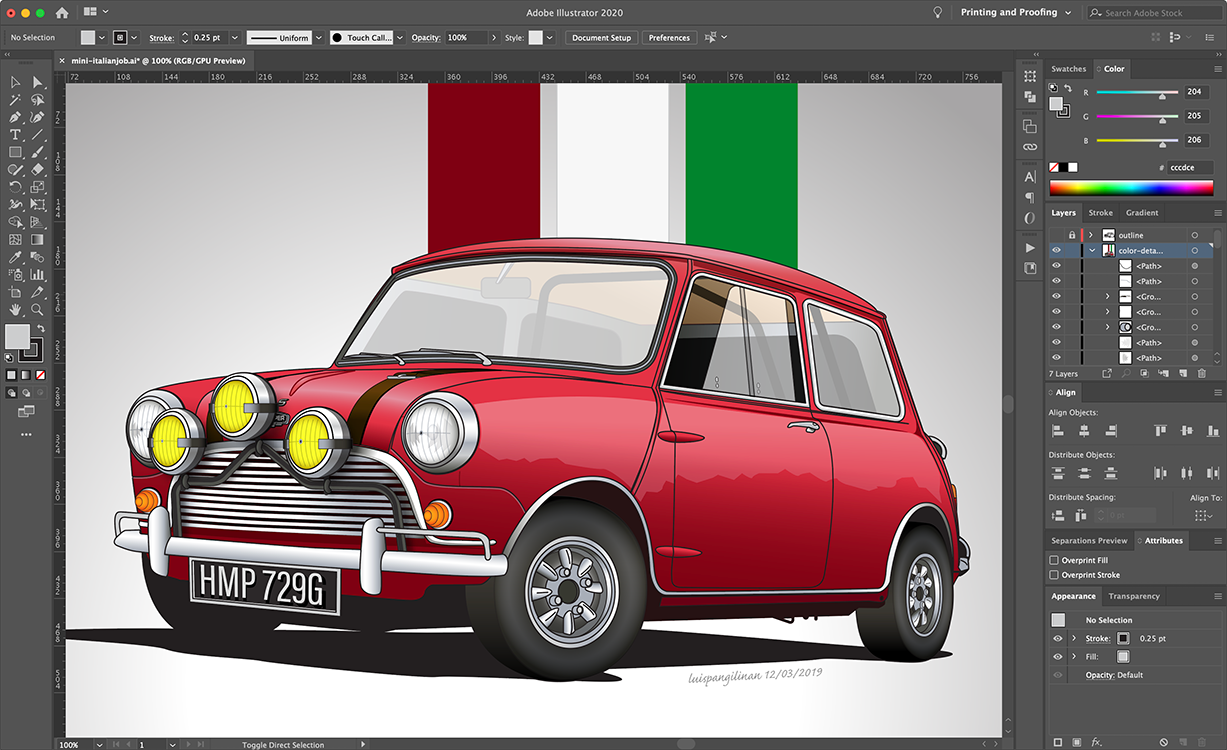The image size is (1227, 750).
Task: Click the Document Setup button
Action: (601, 37)
